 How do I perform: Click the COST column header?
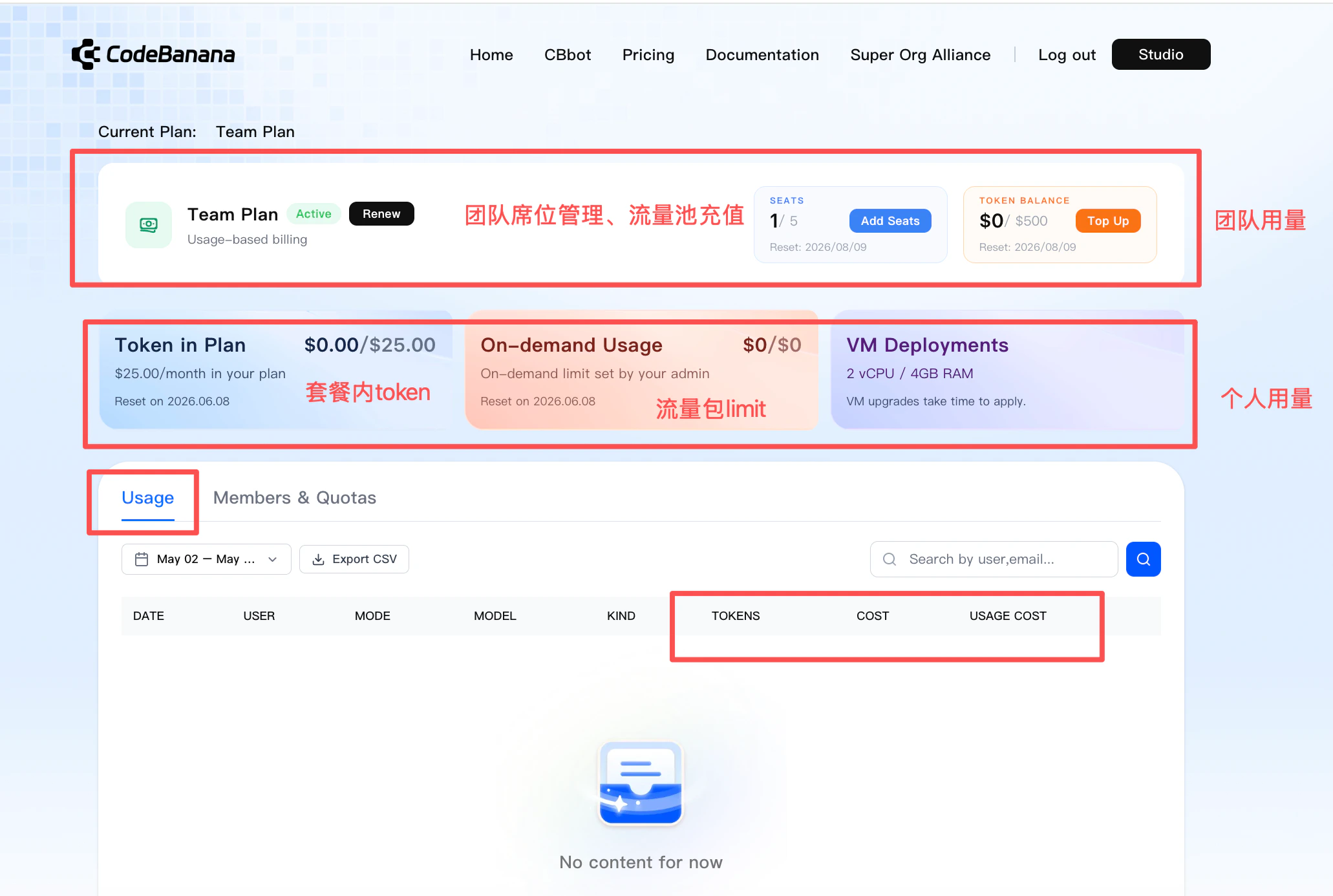pyautogui.click(x=873, y=616)
